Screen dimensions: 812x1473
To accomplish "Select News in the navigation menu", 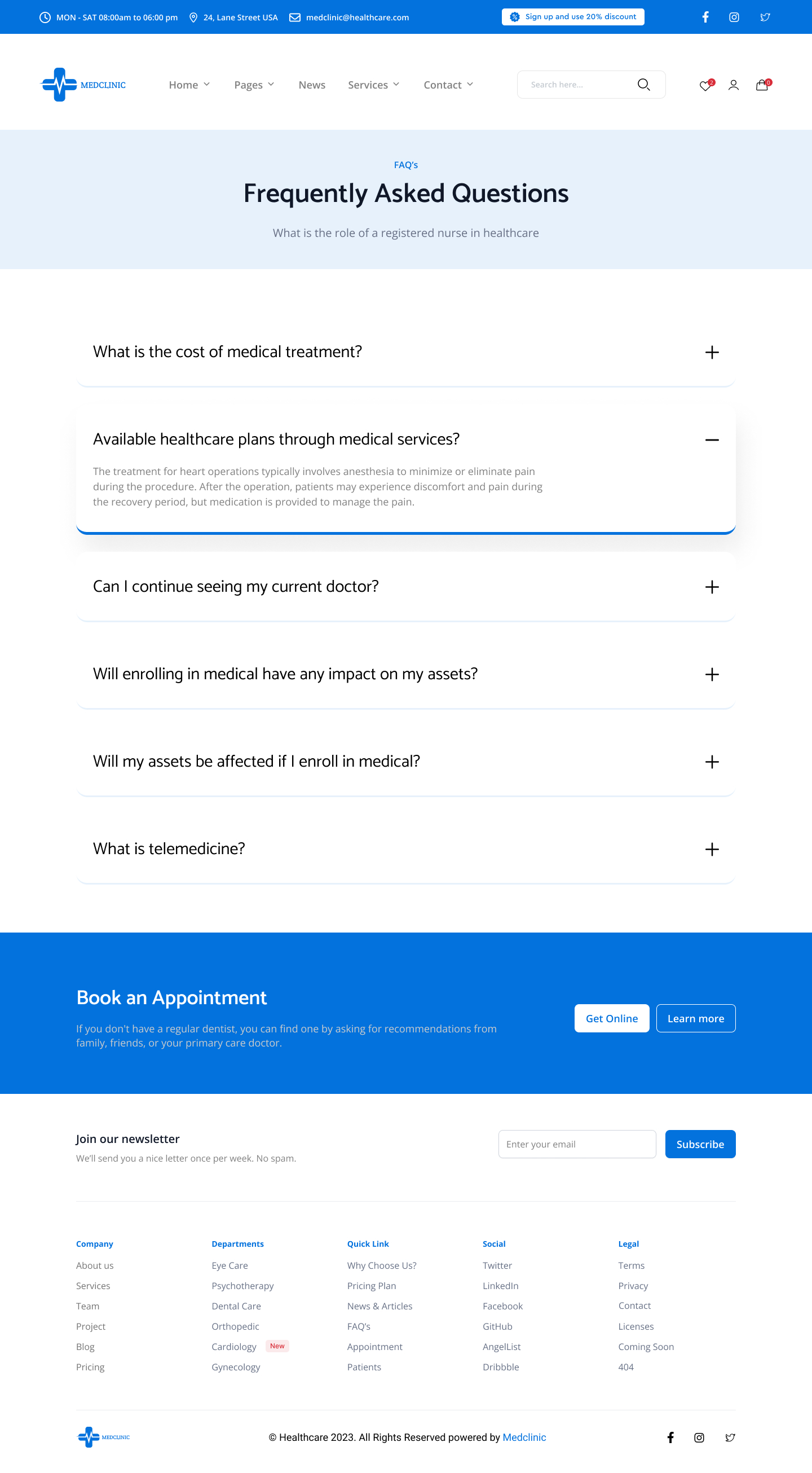I will point(311,85).
